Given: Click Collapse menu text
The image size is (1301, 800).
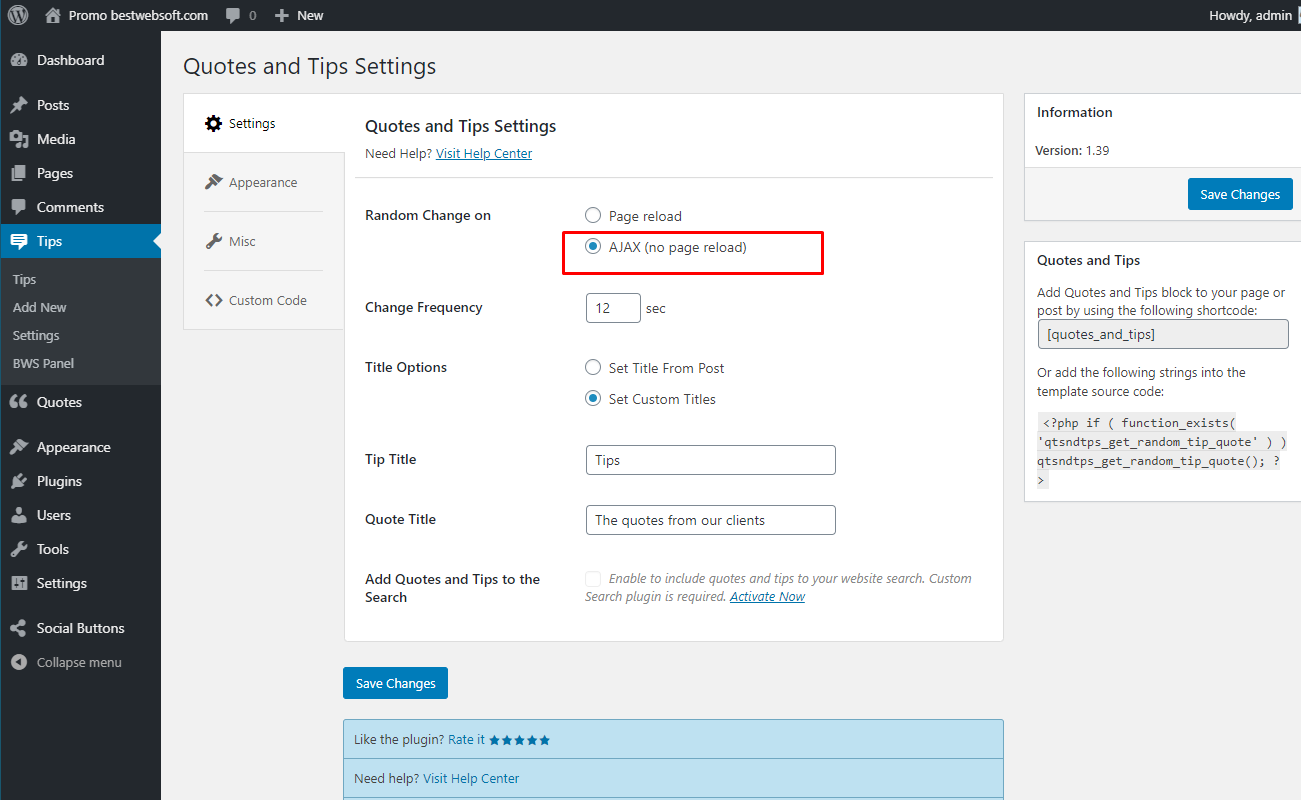Looking at the screenshot, I should (79, 662).
